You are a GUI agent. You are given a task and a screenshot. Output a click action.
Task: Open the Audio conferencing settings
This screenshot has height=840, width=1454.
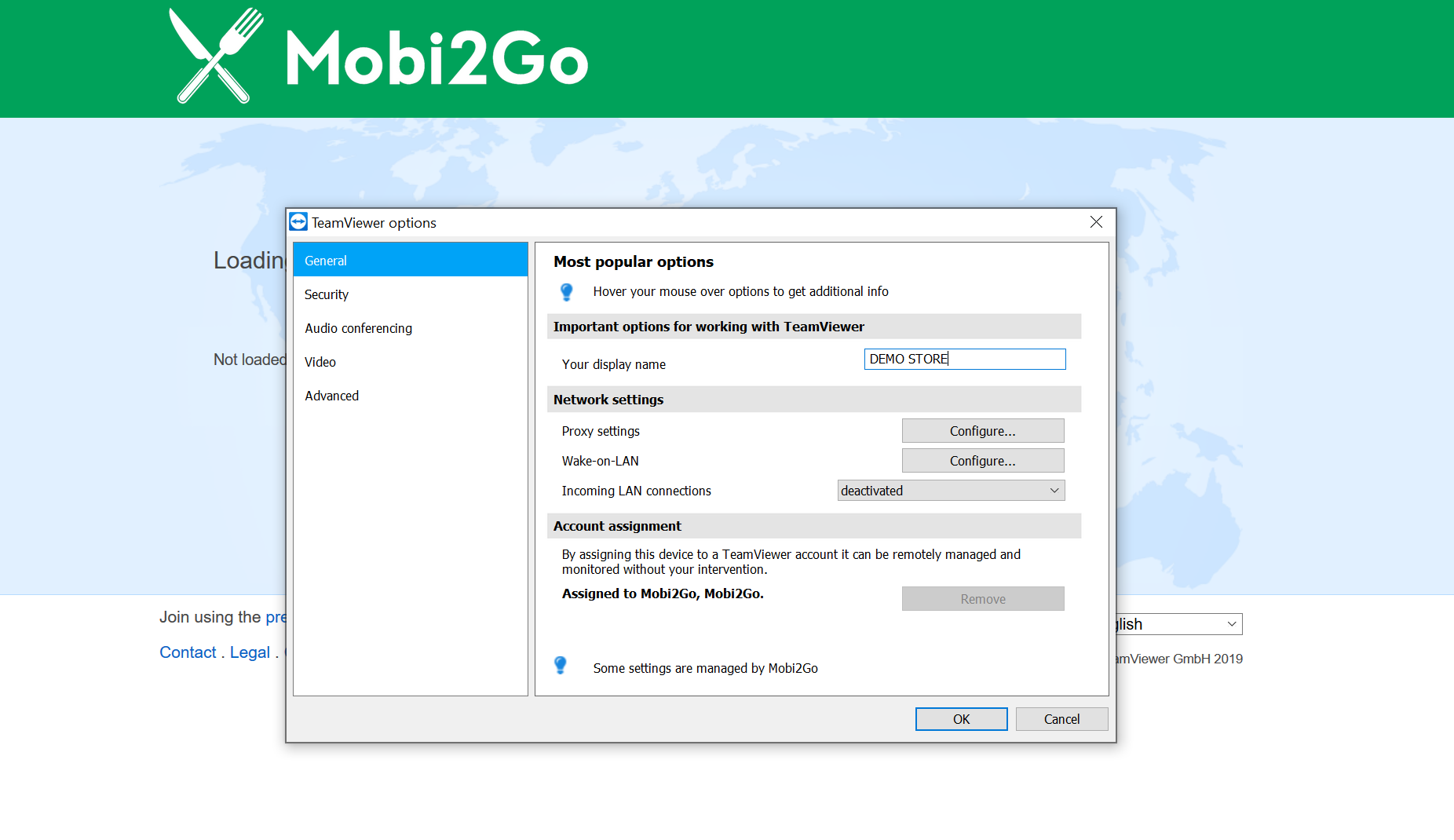pyautogui.click(x=358, y=328)
